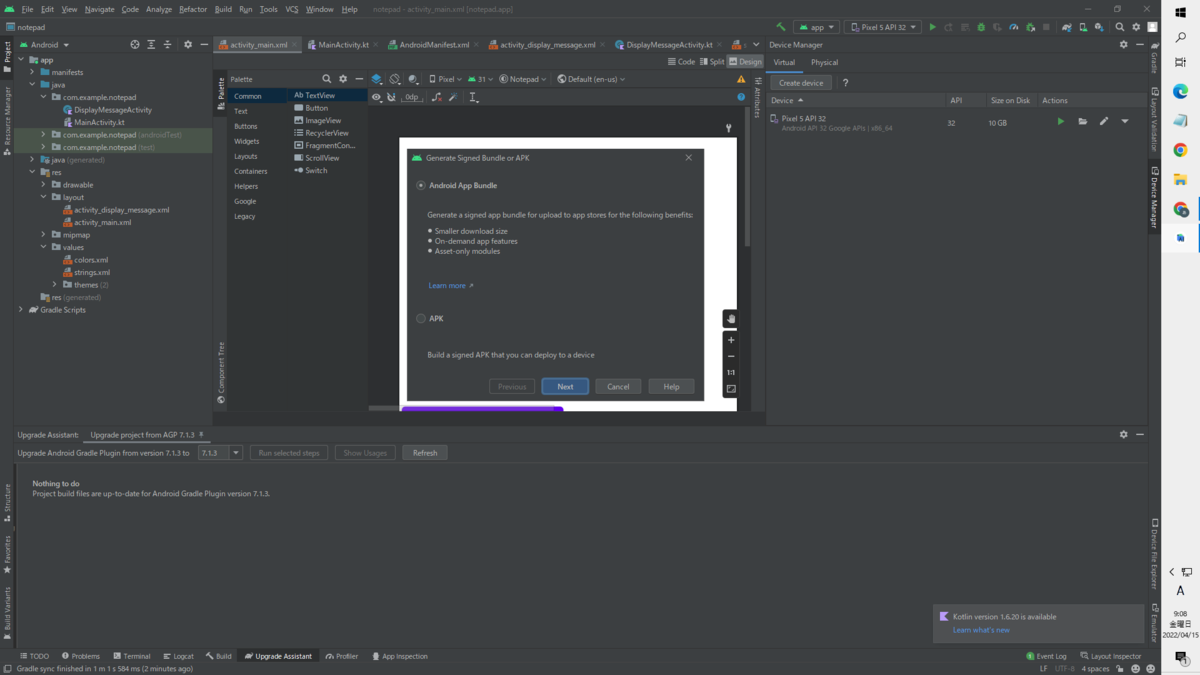Click the Default Margins 0dp field

[412, 97]
